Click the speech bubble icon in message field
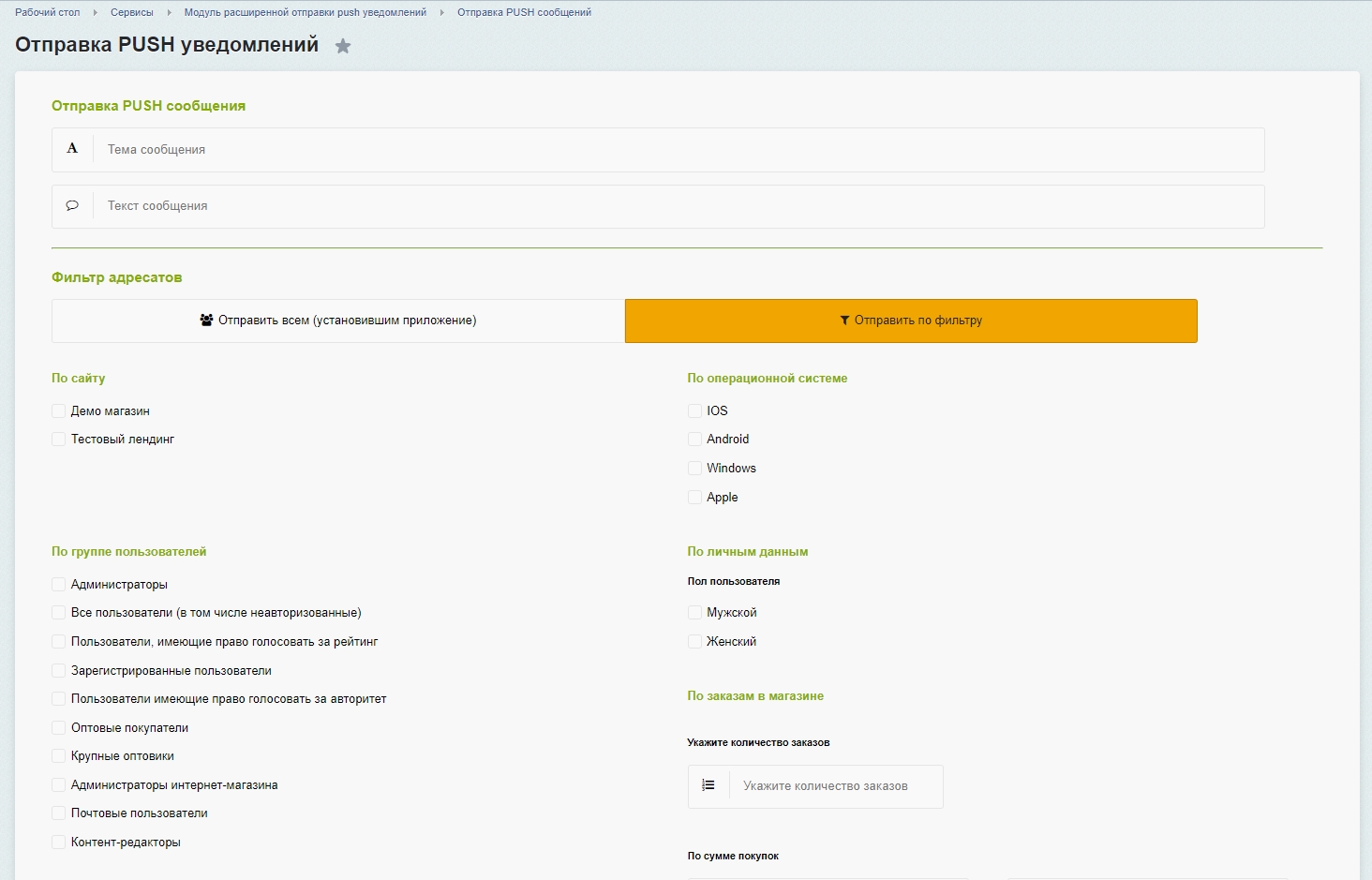Viewport: 1372px width, 880px height. pos(72,206)
